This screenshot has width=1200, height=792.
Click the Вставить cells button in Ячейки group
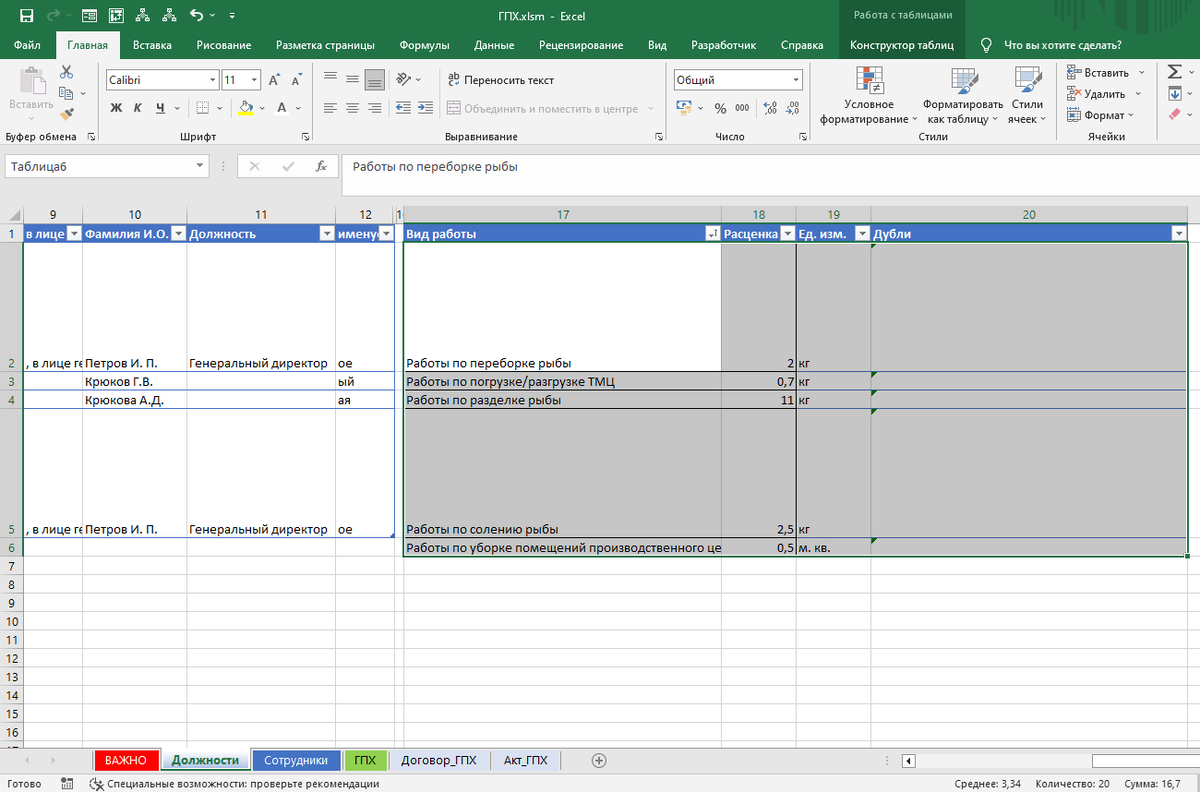(x=1104, y=73)
